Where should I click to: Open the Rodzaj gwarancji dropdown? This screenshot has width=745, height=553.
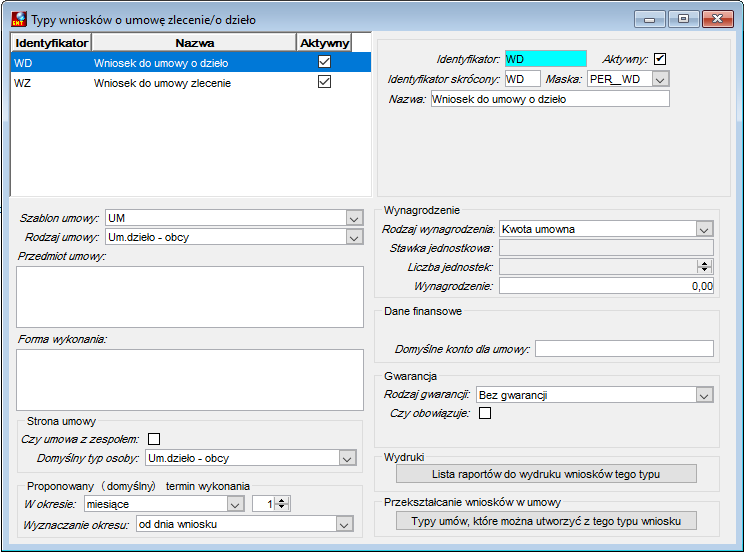coord(704,395)
